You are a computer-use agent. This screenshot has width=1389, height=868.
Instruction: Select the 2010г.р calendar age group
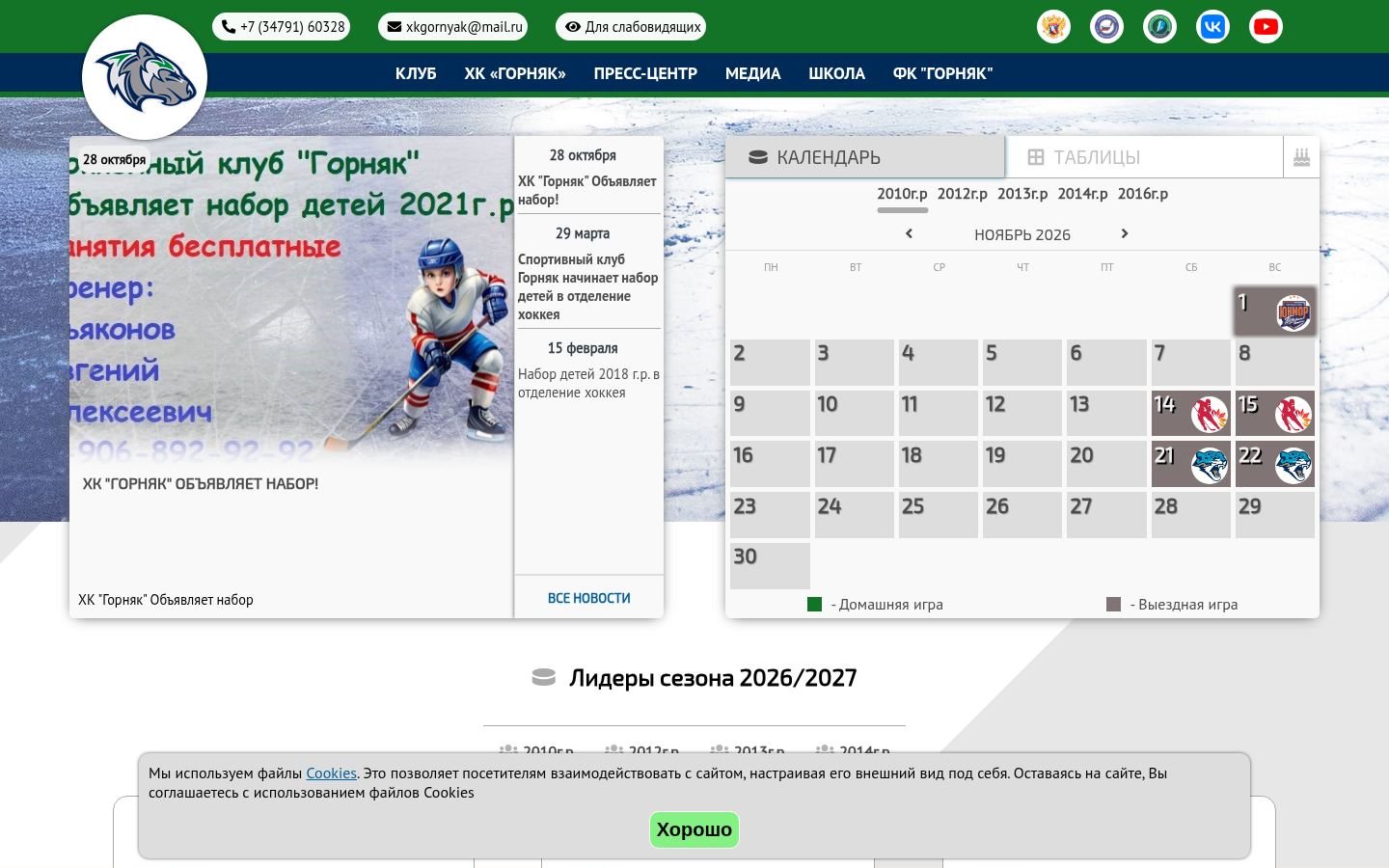tap(902, 194)
